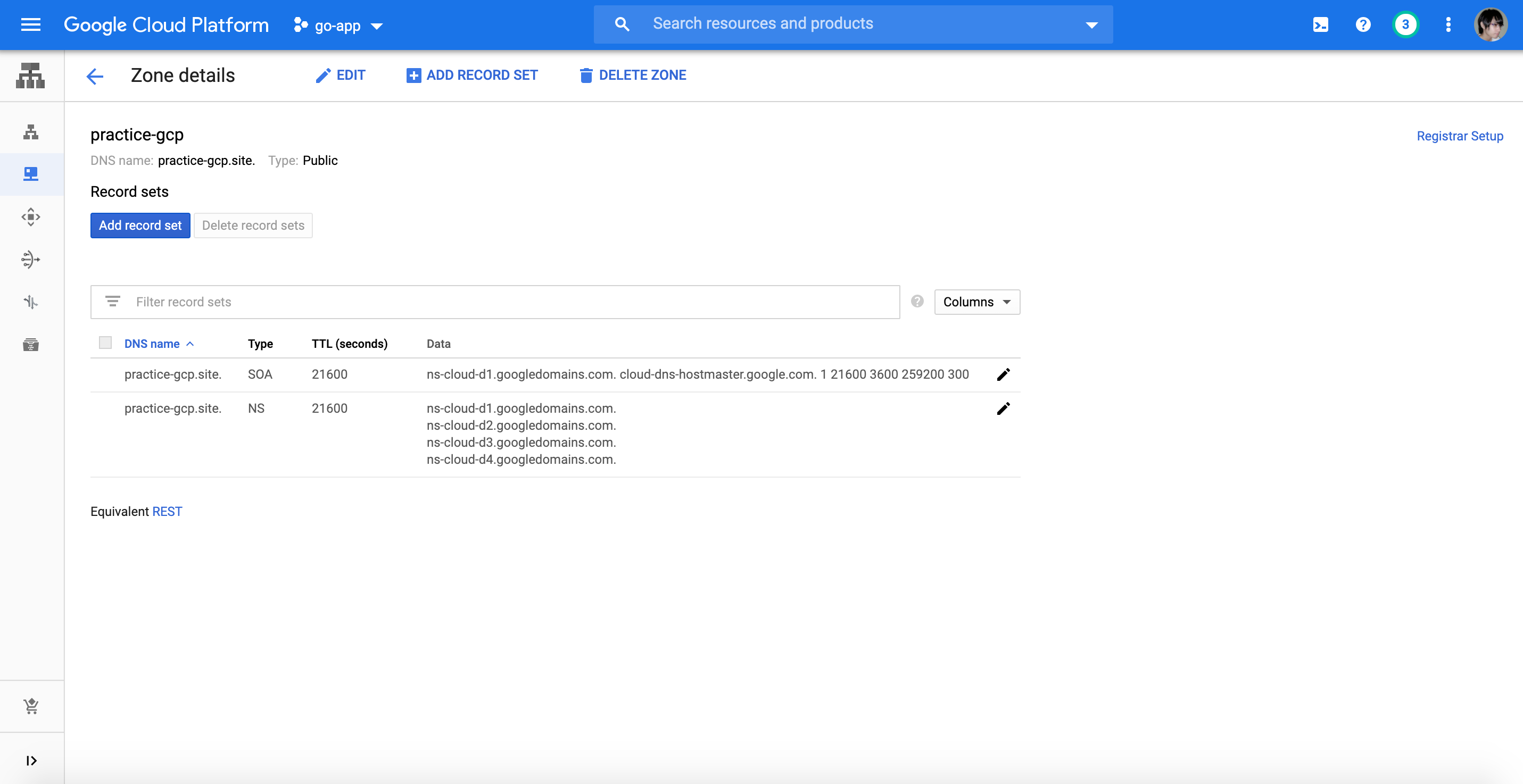Click the back arrow beside Zone details
1523x784 pixels.
(x=95, y=76)
